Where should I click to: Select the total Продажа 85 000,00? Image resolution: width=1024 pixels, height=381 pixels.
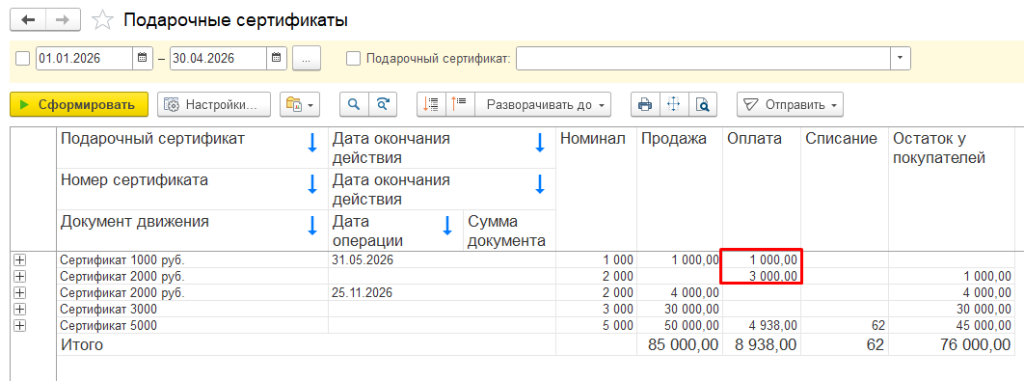click(x=679, y=344)
